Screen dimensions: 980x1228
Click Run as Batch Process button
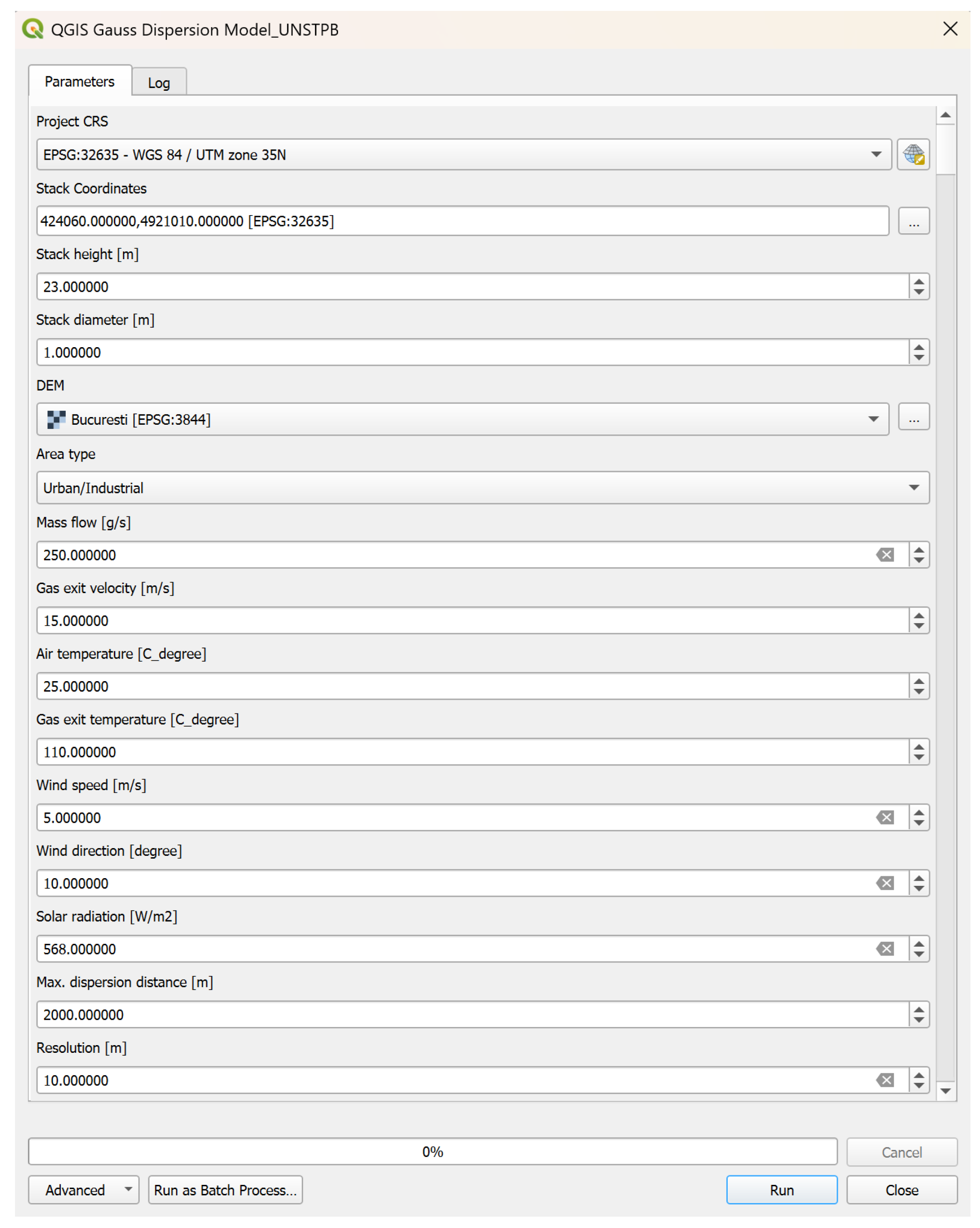point(225,1190)
